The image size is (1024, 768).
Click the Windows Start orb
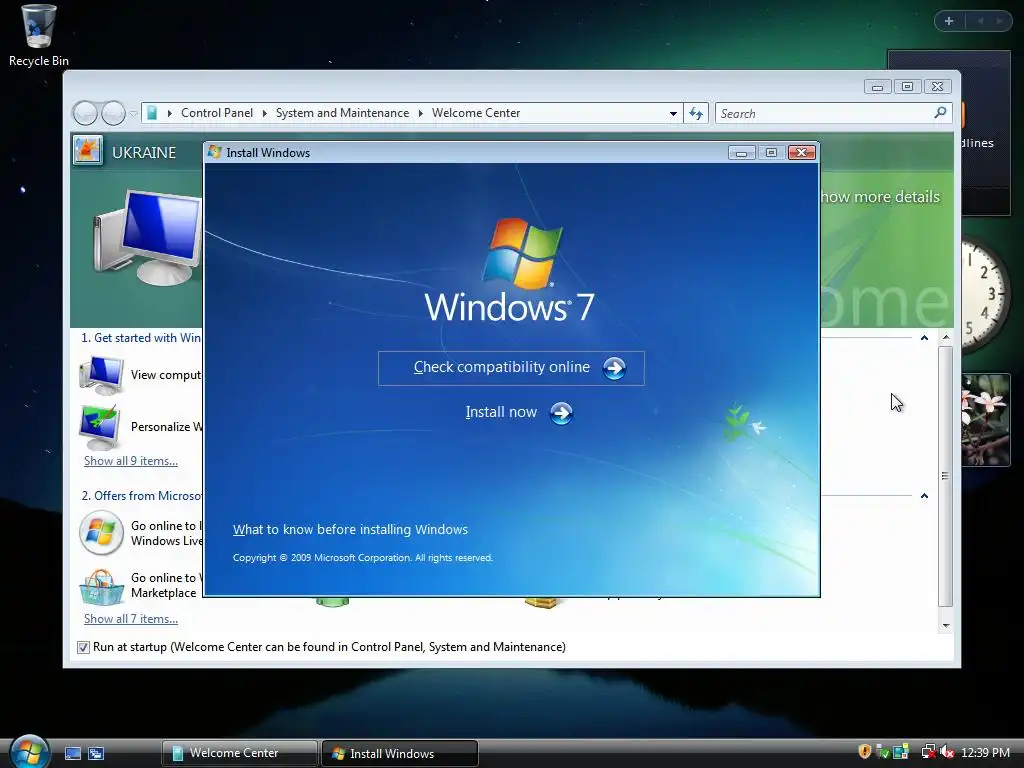[x=29, y=751]
